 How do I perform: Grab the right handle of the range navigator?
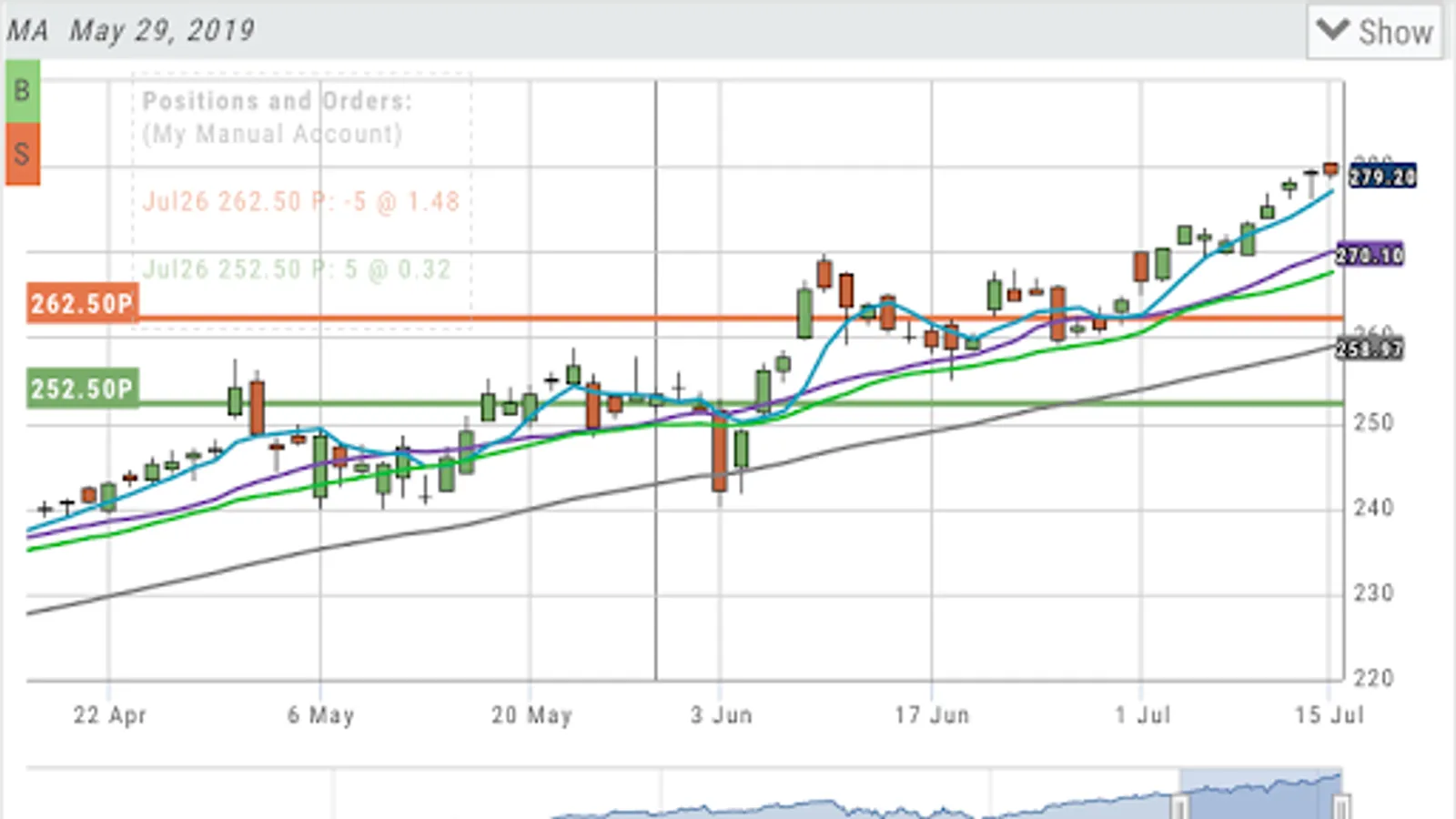pos(1341,807)
